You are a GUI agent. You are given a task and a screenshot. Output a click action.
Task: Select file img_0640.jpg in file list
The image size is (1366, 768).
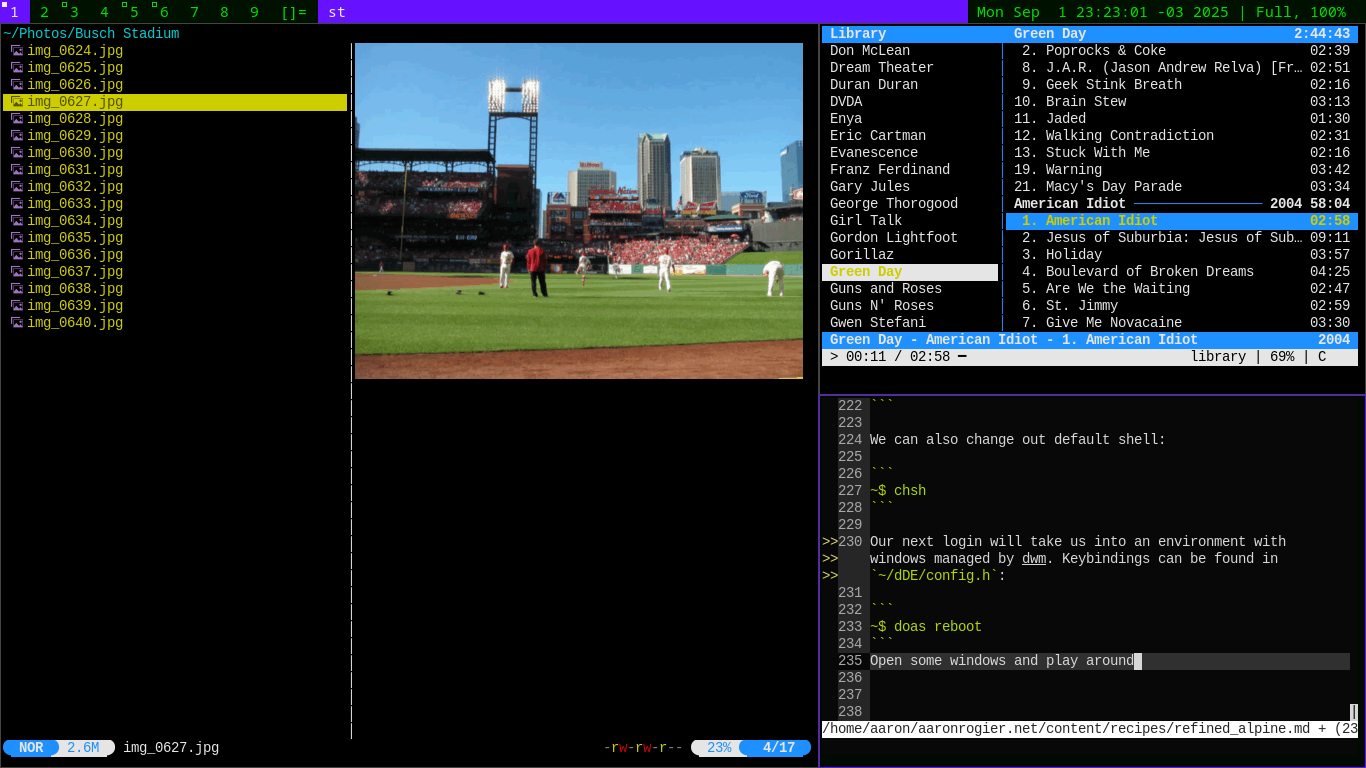[x=75, y=323]
